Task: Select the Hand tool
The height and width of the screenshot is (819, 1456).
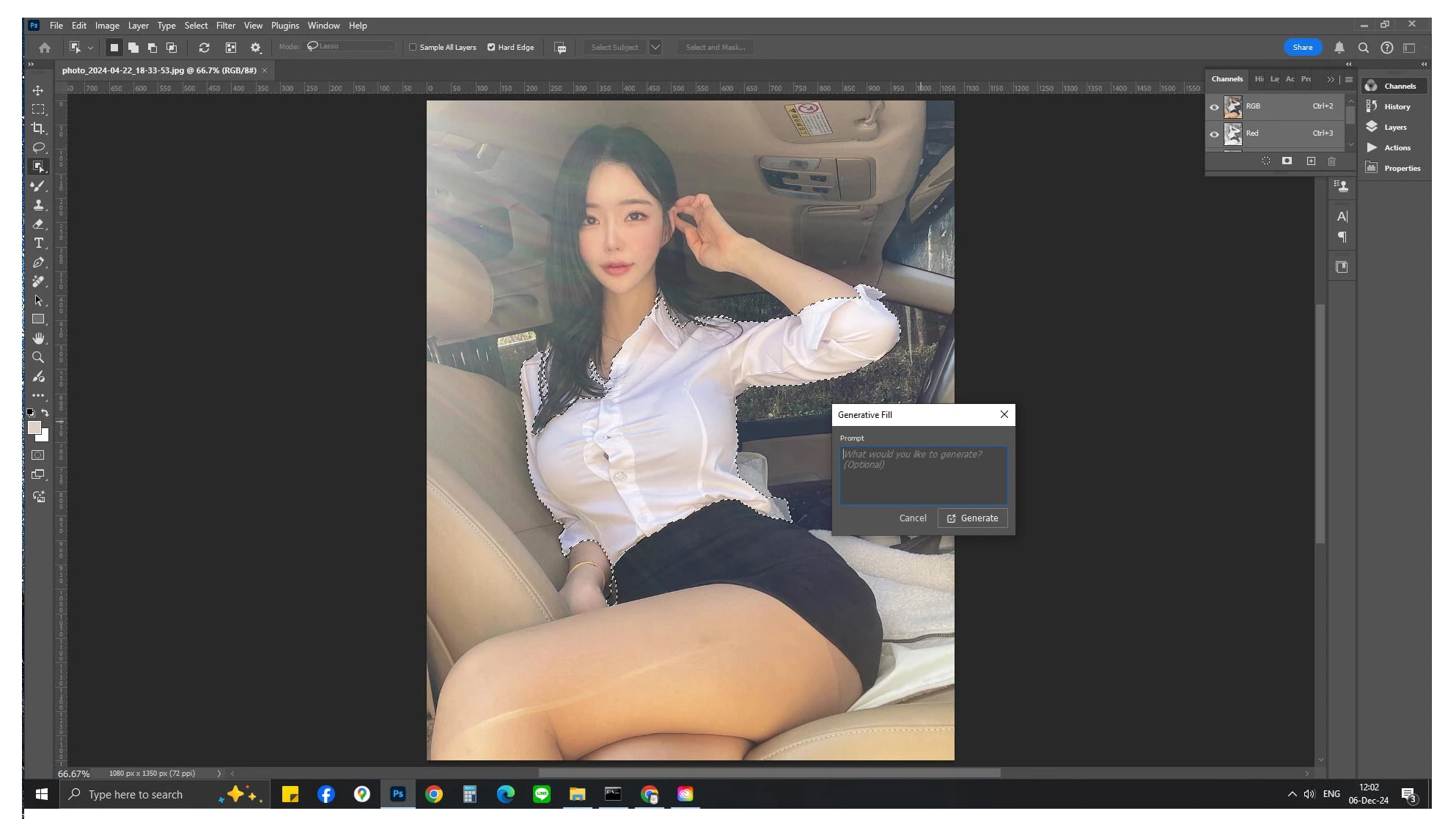Action: [x=38, y=338]
